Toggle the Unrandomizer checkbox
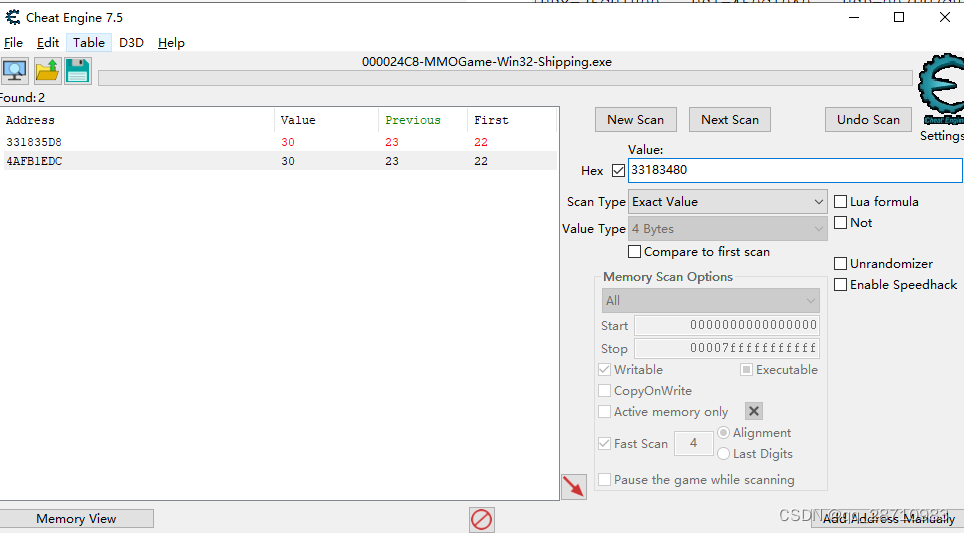Screen dimensions: 964x533 click(x=840, y=264)
